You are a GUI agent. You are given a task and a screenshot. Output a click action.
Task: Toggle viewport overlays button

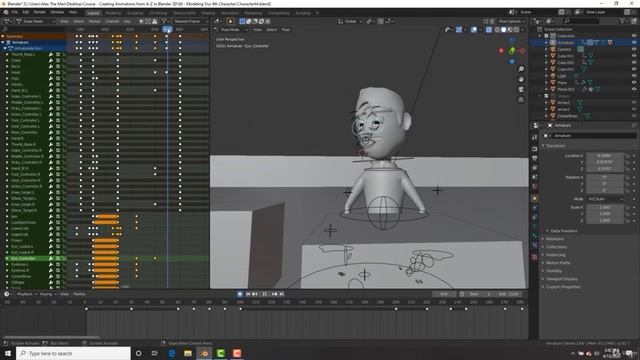click(474, 30)
